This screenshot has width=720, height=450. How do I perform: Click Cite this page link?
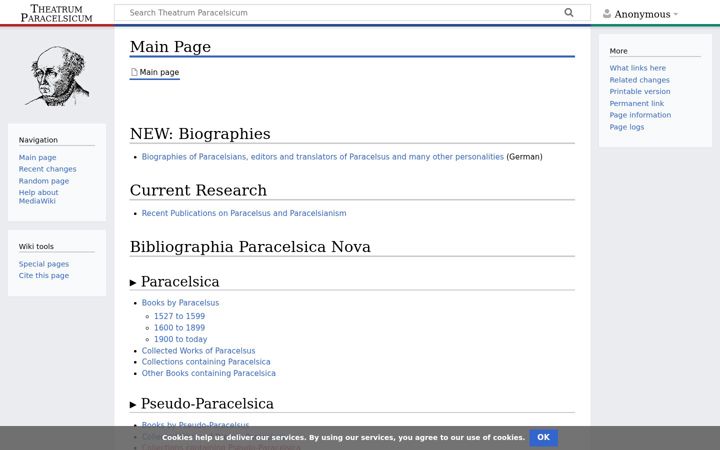coord(44,276)
